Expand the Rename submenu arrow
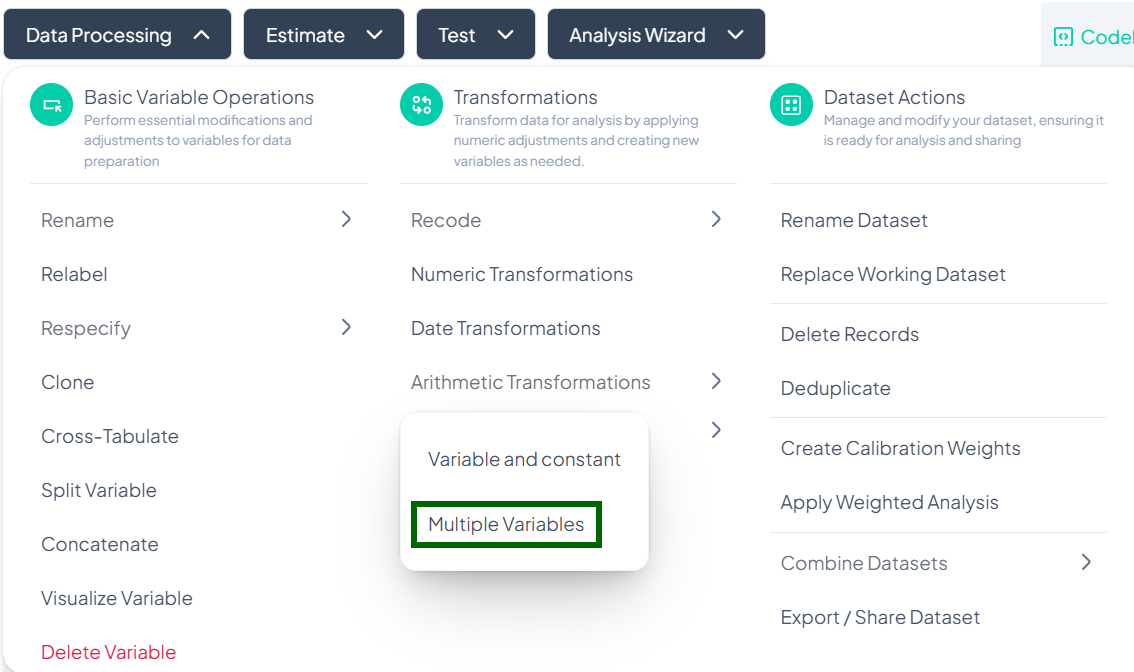The height and width of the screenshot is (672, 1134). pos(346,219)
